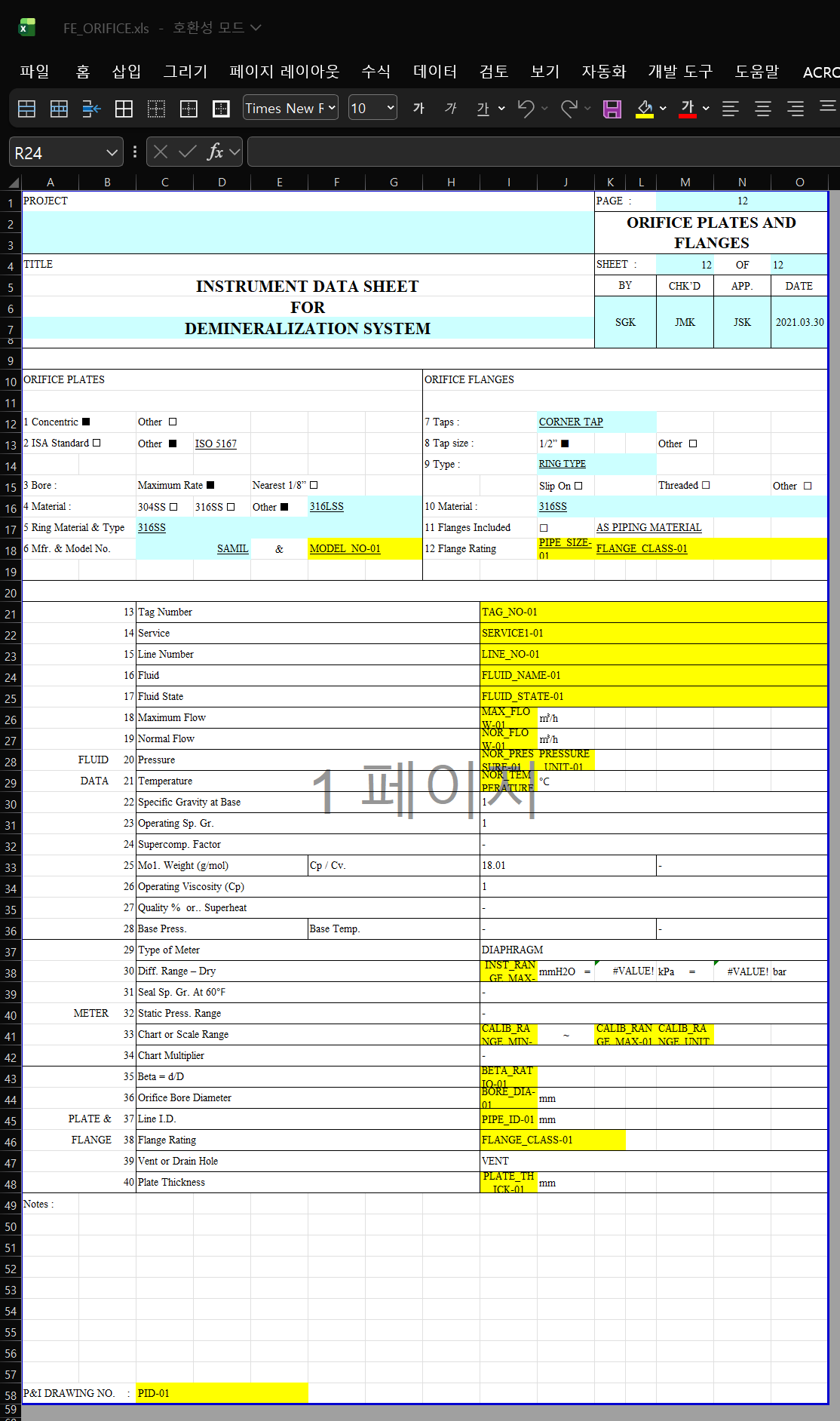
Task: Redo the last action
Action: point(569,109)
